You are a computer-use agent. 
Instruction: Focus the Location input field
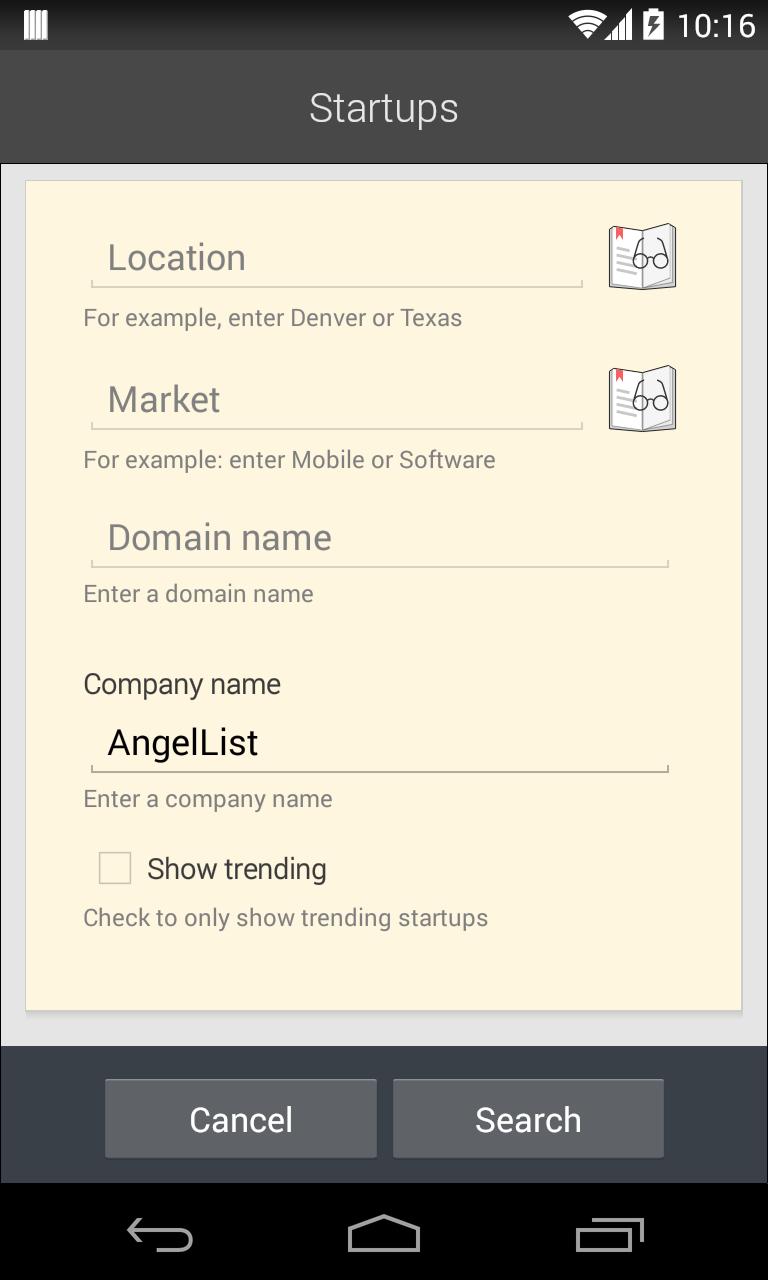click(336, 258)
